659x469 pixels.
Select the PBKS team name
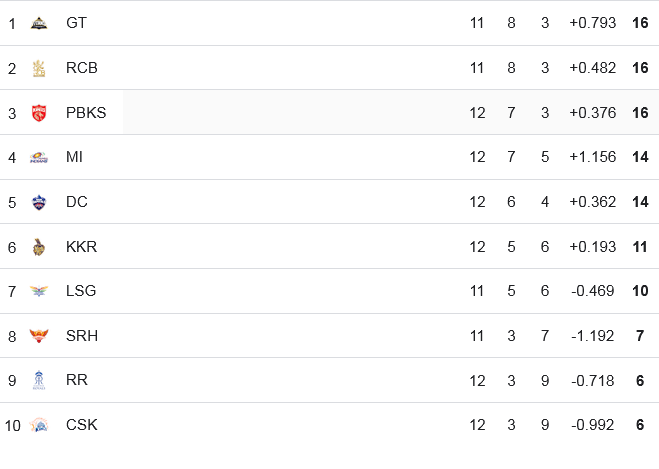click(x=86, y=113)
